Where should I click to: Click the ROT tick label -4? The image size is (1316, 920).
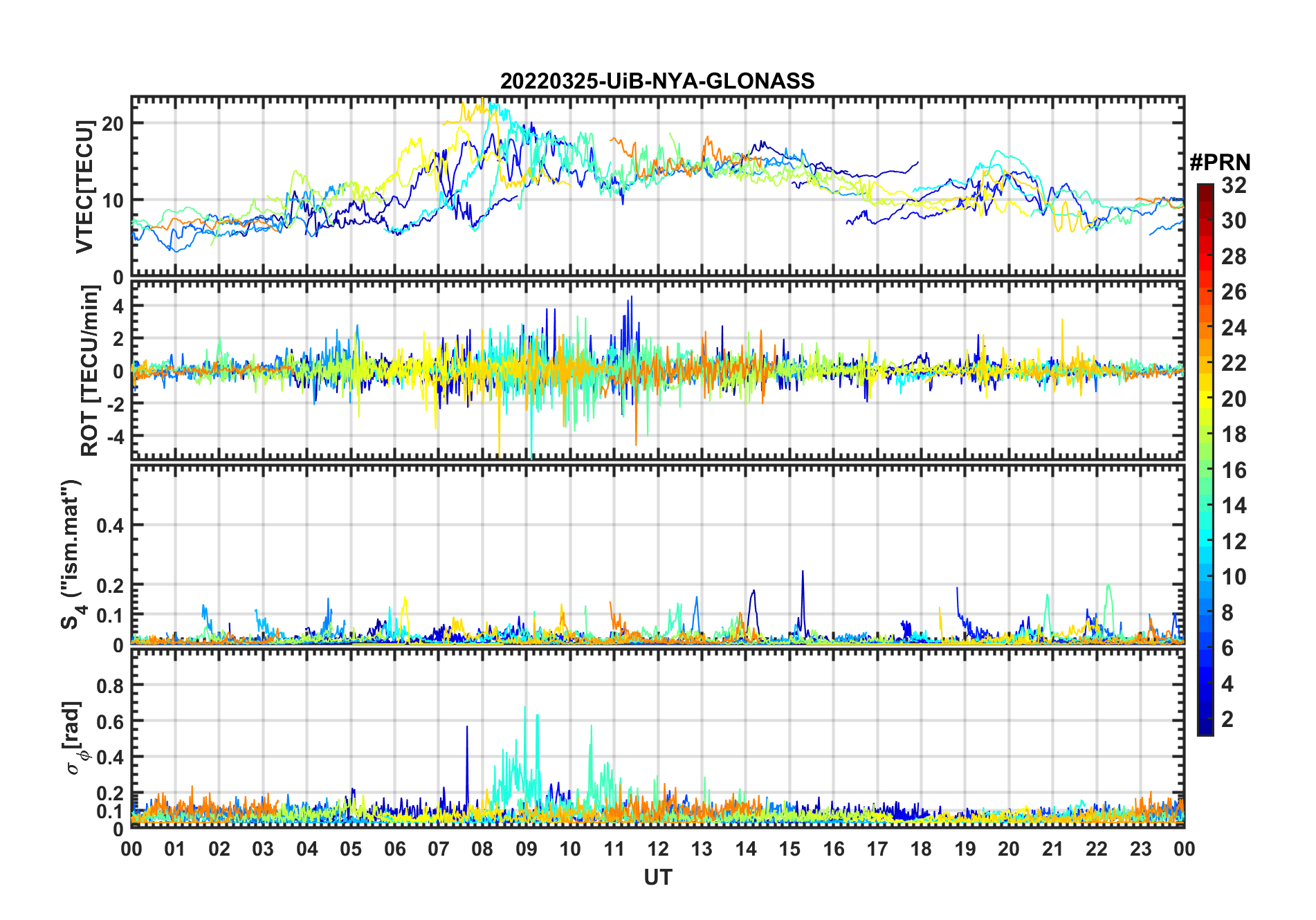coord(113,437)
